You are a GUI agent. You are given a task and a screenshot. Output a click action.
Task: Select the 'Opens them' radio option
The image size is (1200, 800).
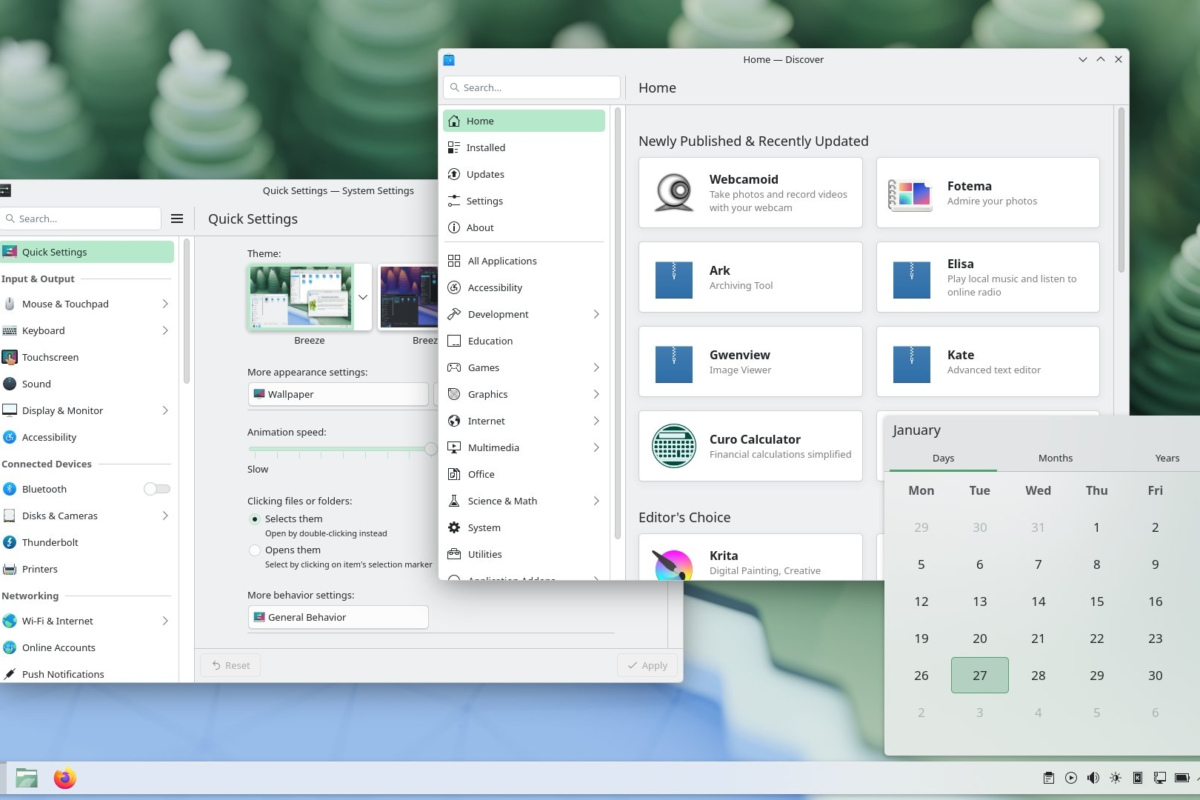255,550
